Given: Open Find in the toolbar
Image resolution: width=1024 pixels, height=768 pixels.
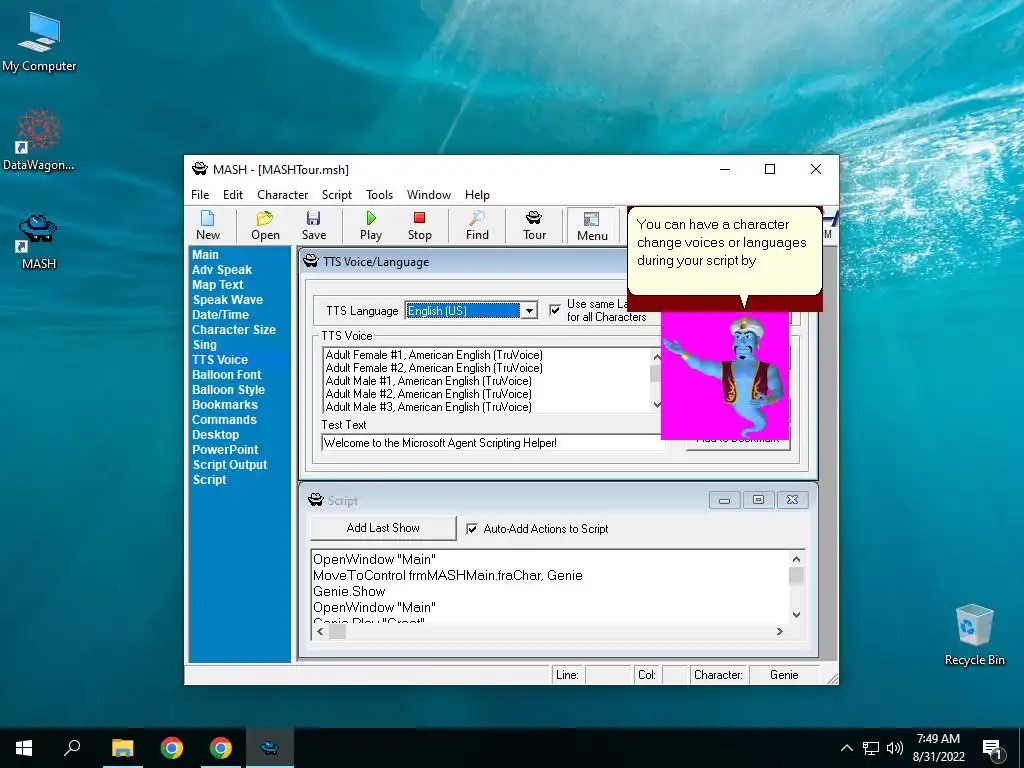Looking at the screenshot, I should click(477, 225).
